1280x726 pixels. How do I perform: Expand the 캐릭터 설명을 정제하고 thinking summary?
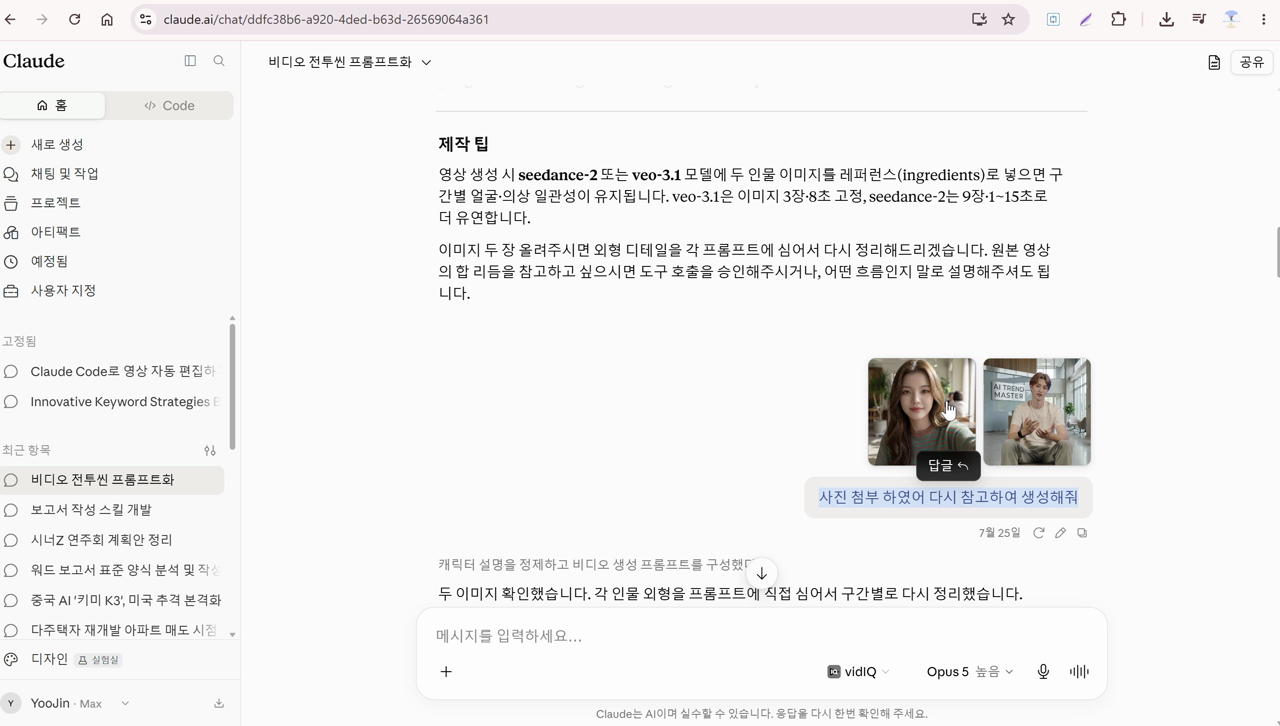tap(595, 564)
